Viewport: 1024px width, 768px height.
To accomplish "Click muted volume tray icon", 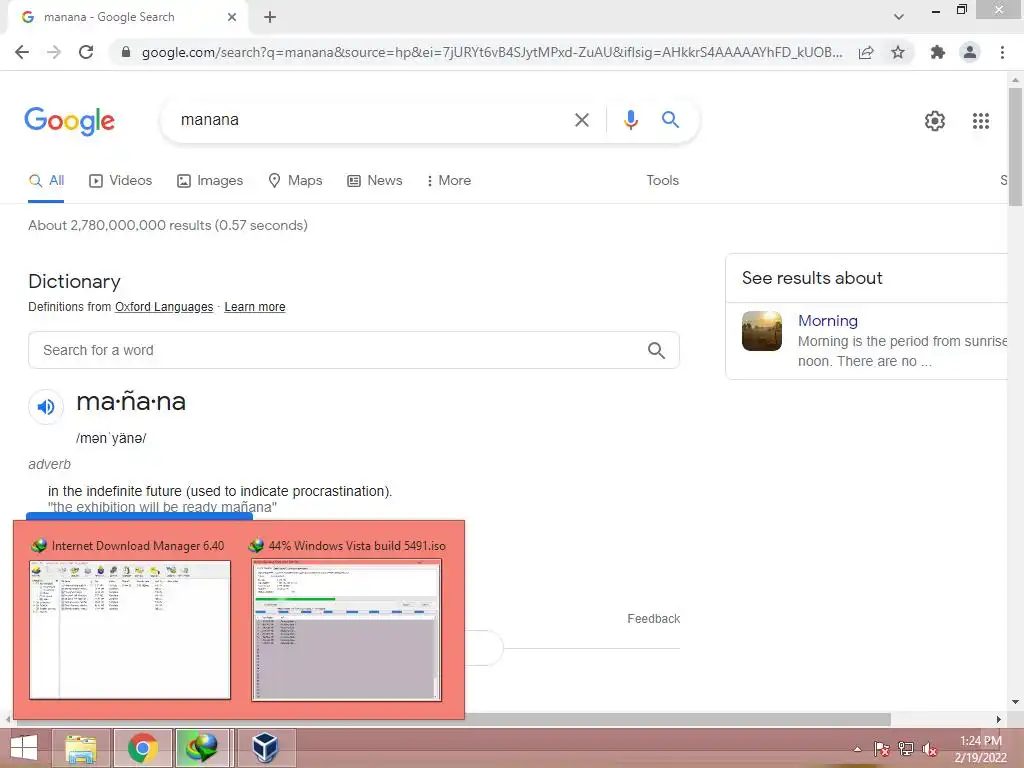I will pos(930,749).
